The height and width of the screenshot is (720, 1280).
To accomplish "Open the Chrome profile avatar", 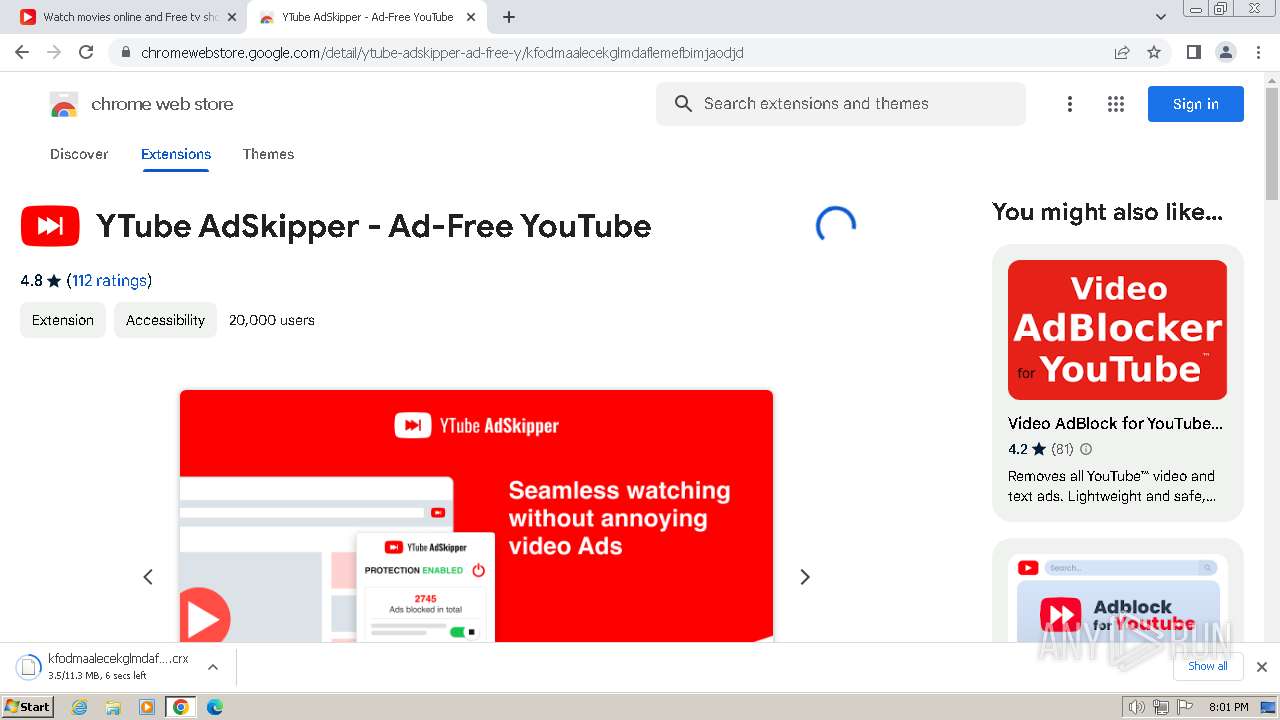I will point(1225,52).
